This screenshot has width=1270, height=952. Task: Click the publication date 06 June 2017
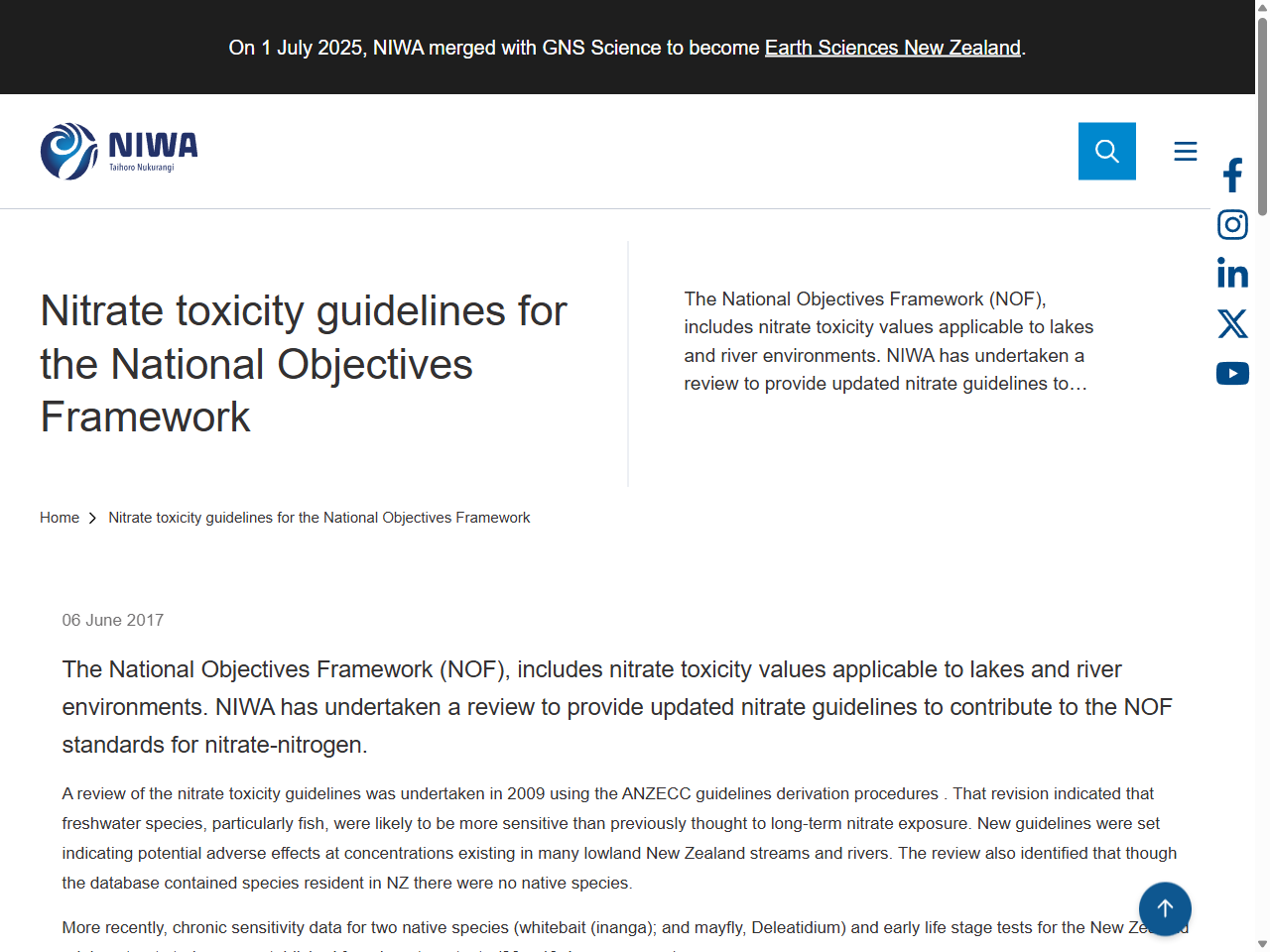113,620
